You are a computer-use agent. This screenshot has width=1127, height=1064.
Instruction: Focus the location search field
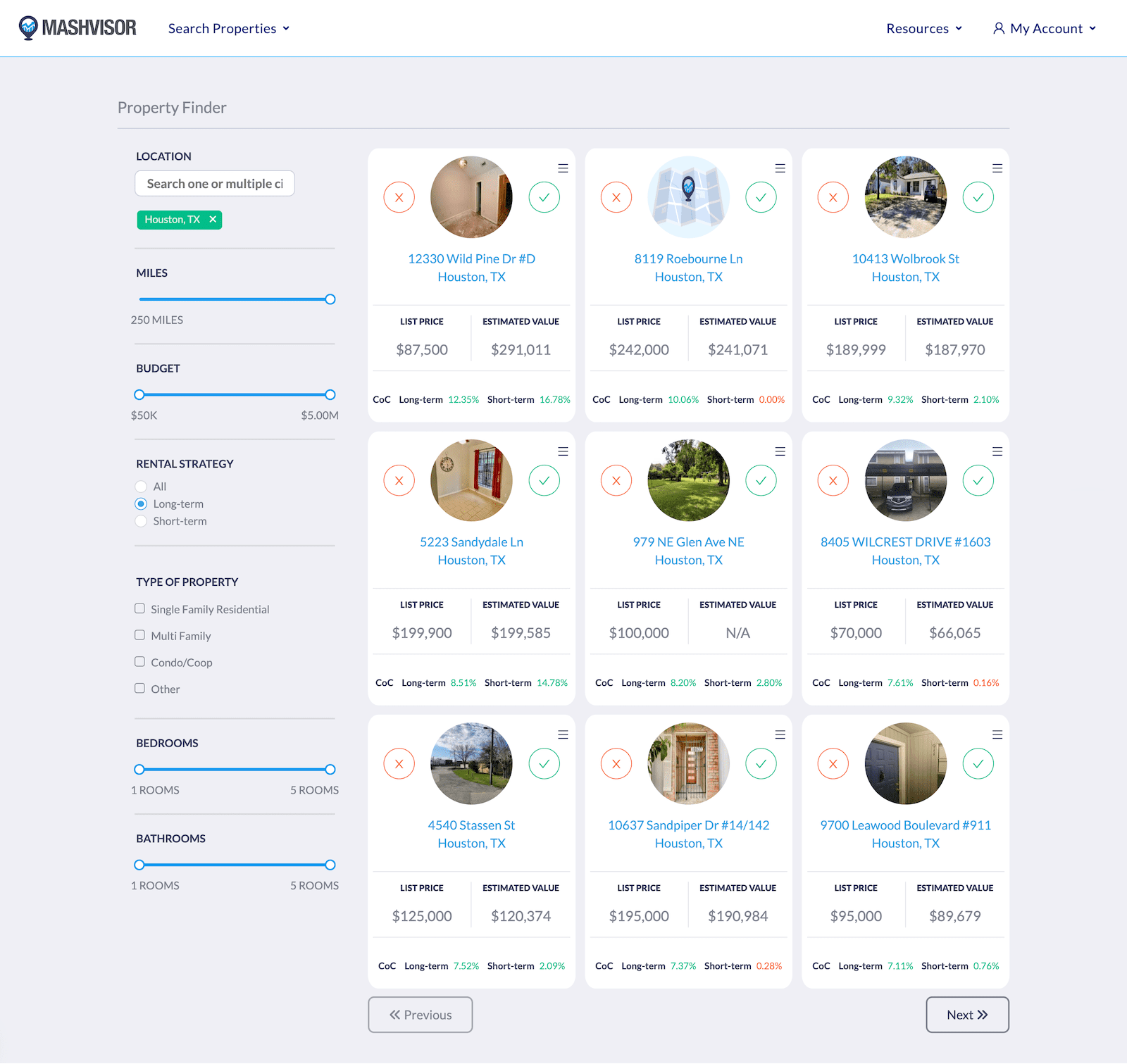214,184
